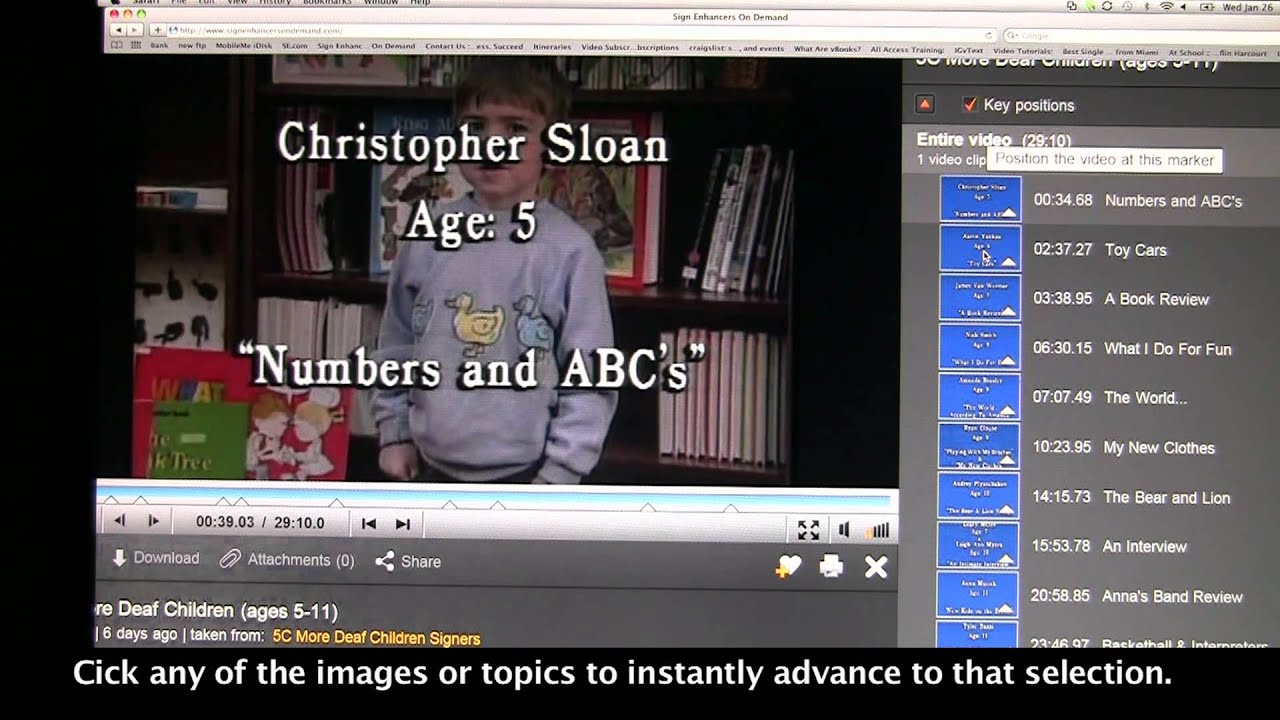The height and width of the screenshot is (720, 1280).
Task: Share this video
Action: [408, 561]
